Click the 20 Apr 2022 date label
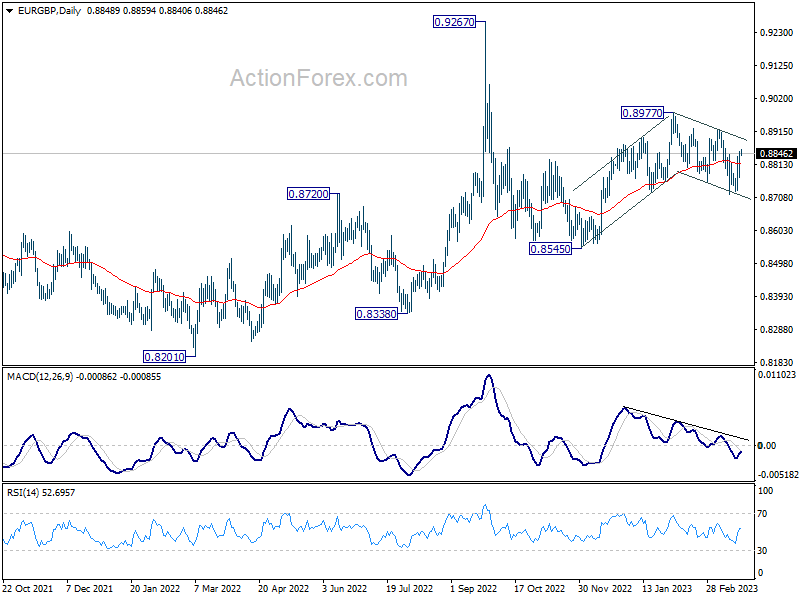 coord(284,588)
